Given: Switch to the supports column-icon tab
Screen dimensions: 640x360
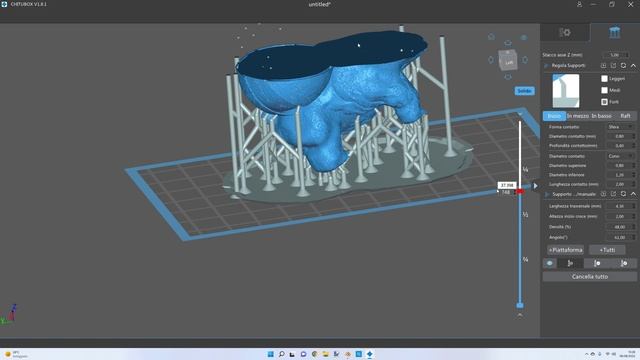Looking at the screenshot, I should tap(614, 32).
